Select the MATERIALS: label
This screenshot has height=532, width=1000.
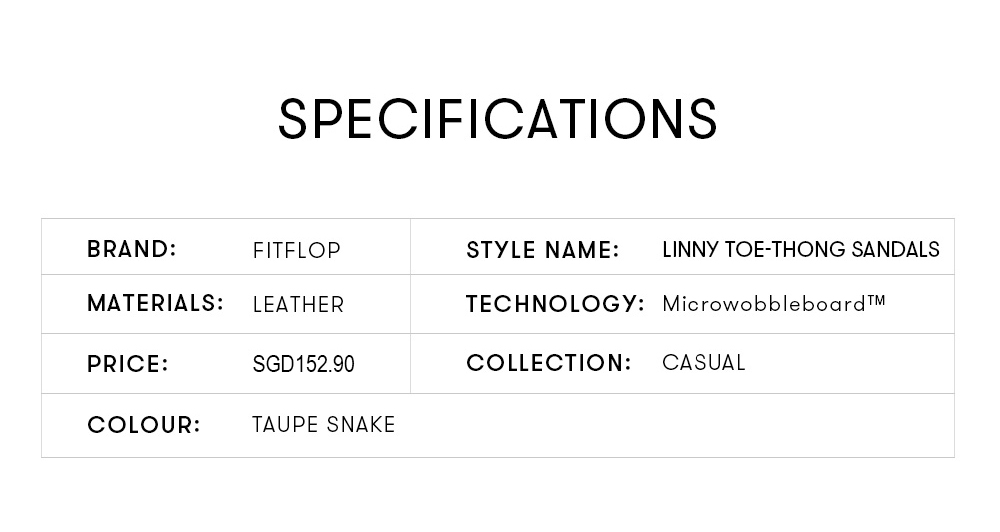click(155, 303)
